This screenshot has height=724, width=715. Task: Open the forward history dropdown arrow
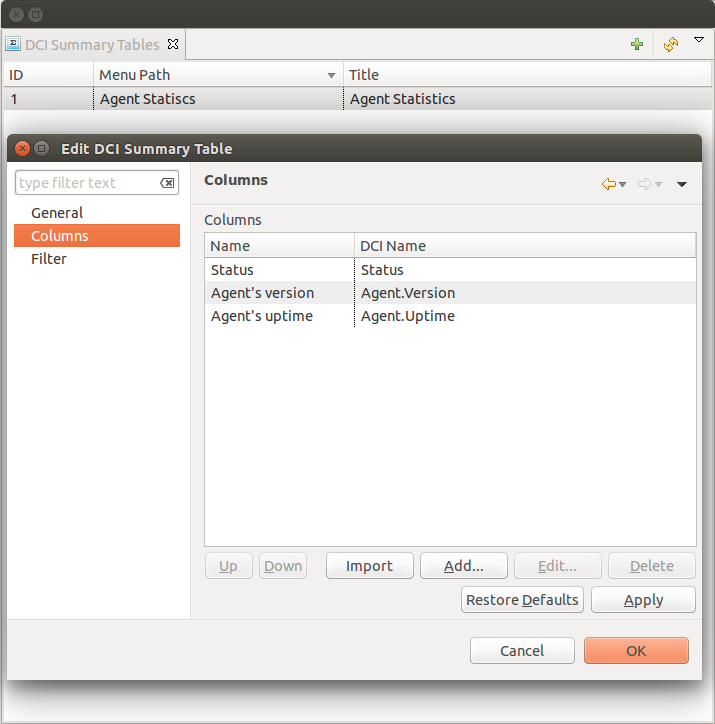click(659, 184)
